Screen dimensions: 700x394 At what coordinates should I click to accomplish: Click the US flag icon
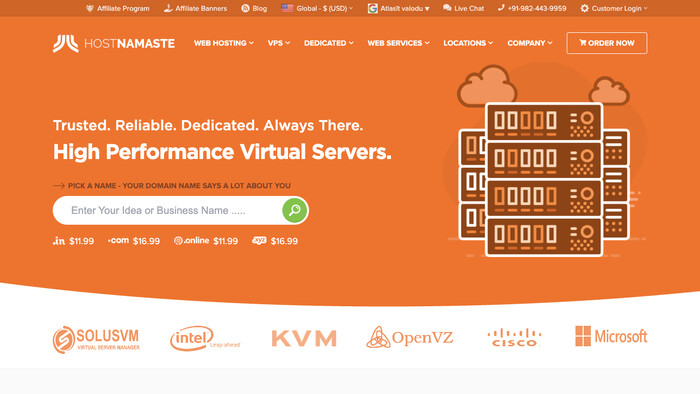(287, 8)
